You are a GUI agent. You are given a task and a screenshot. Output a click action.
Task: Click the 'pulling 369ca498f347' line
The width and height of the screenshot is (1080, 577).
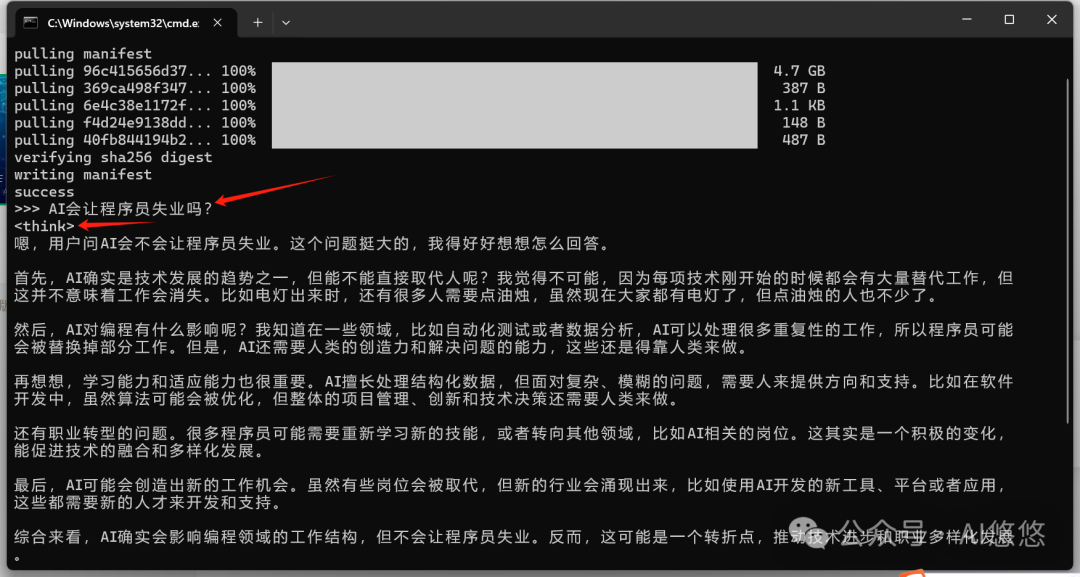click(x=419, y=88)
